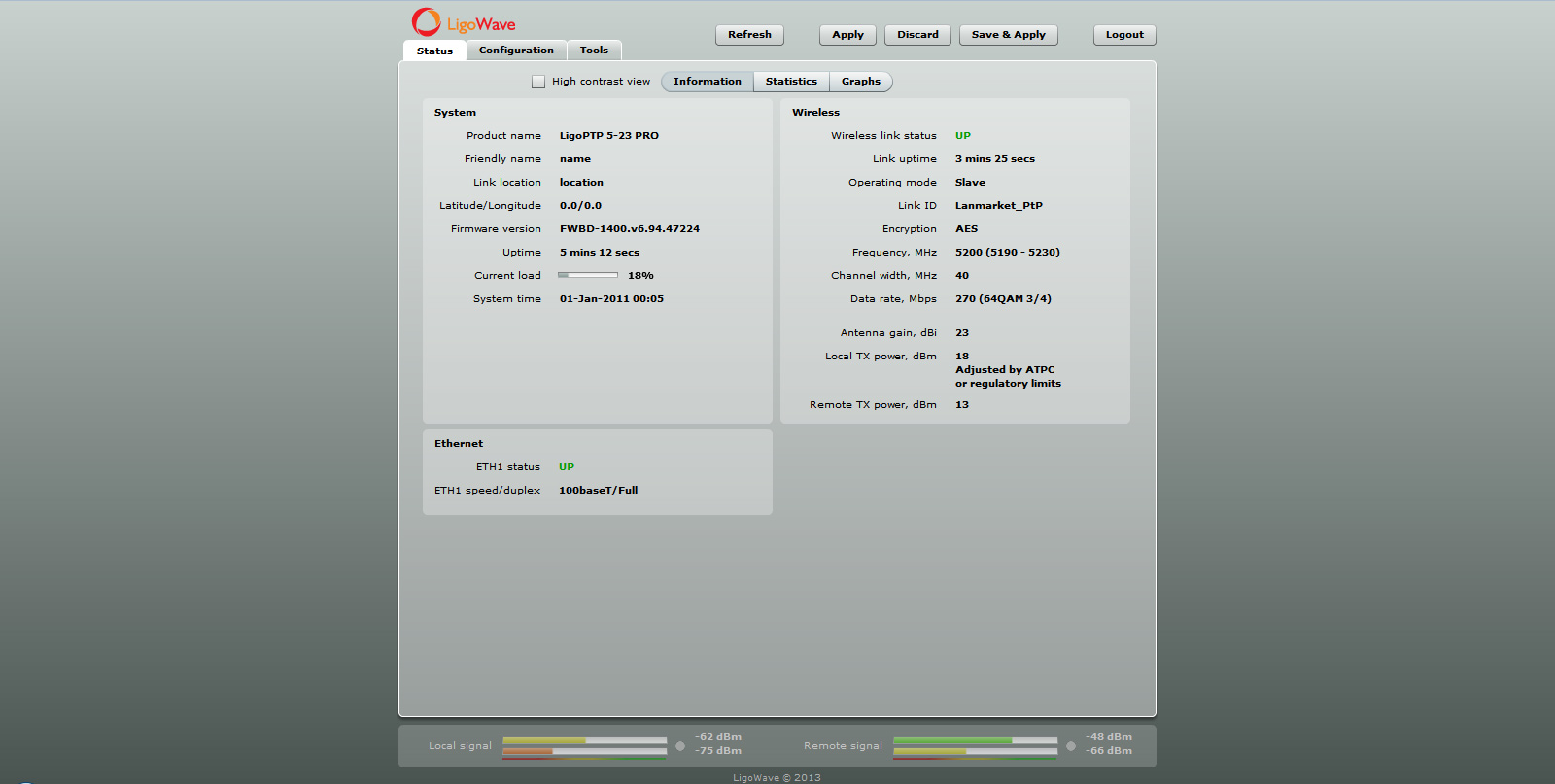Click the Remote signal strength bars
The image size is (1555, 784).
tap(975, 746)
